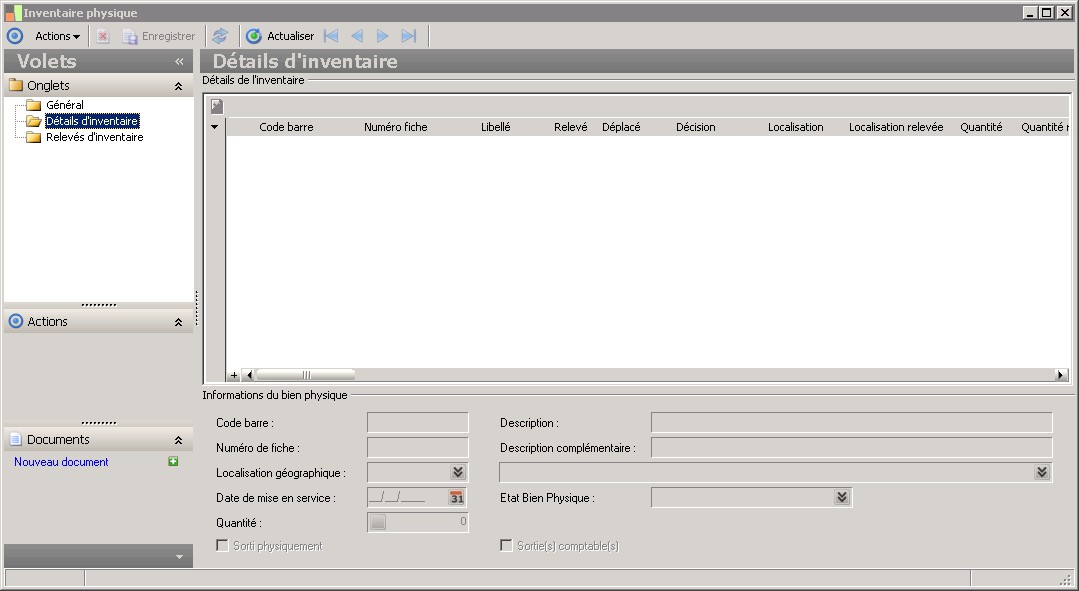Click the window resize grip in status bar
This screenshot has height=591, width=1079.
click(x=1066, y=579)
